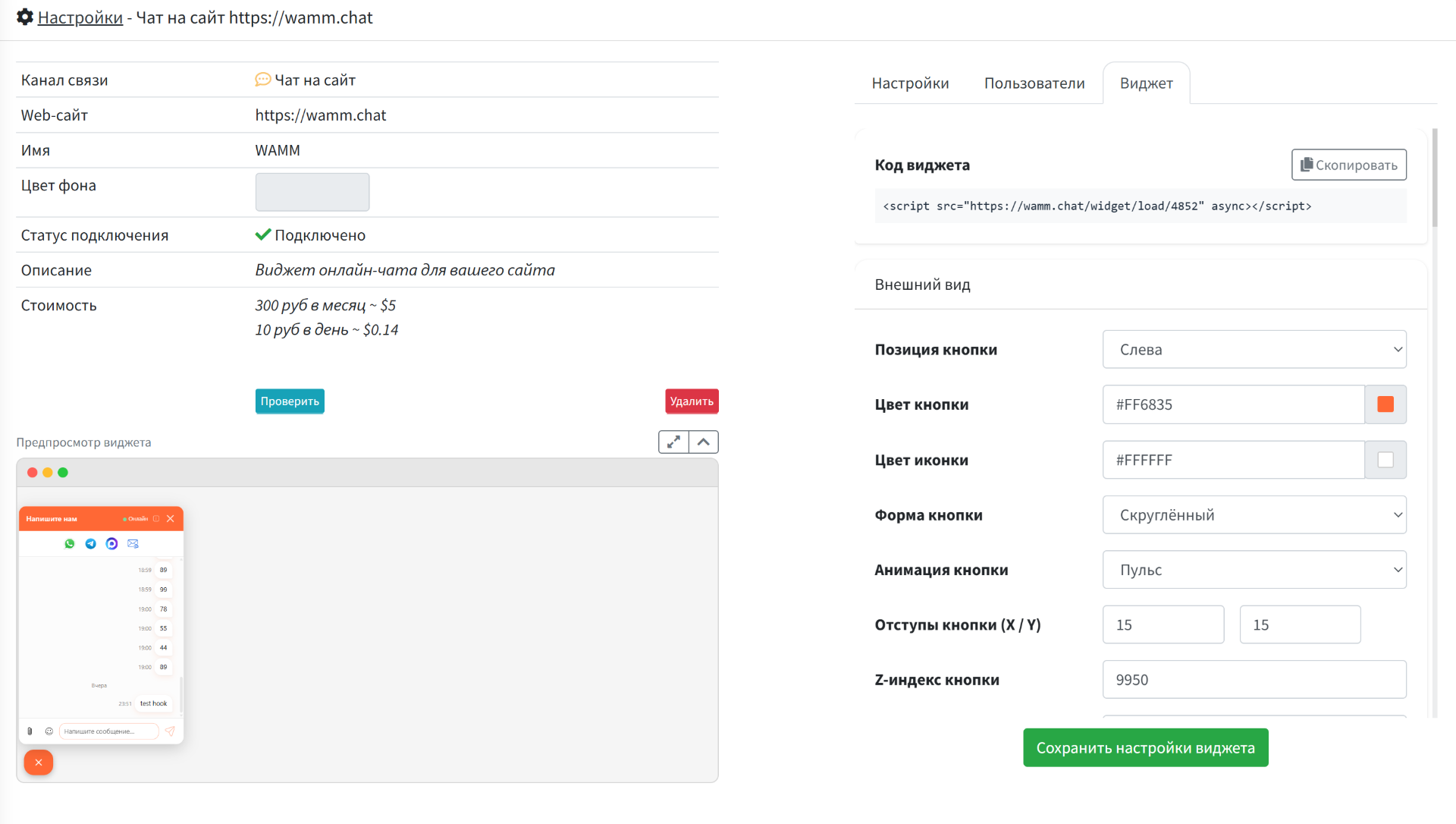Click the '44' chat message bubble
The width and height of the screenshot is (1456, 824).
163,648
